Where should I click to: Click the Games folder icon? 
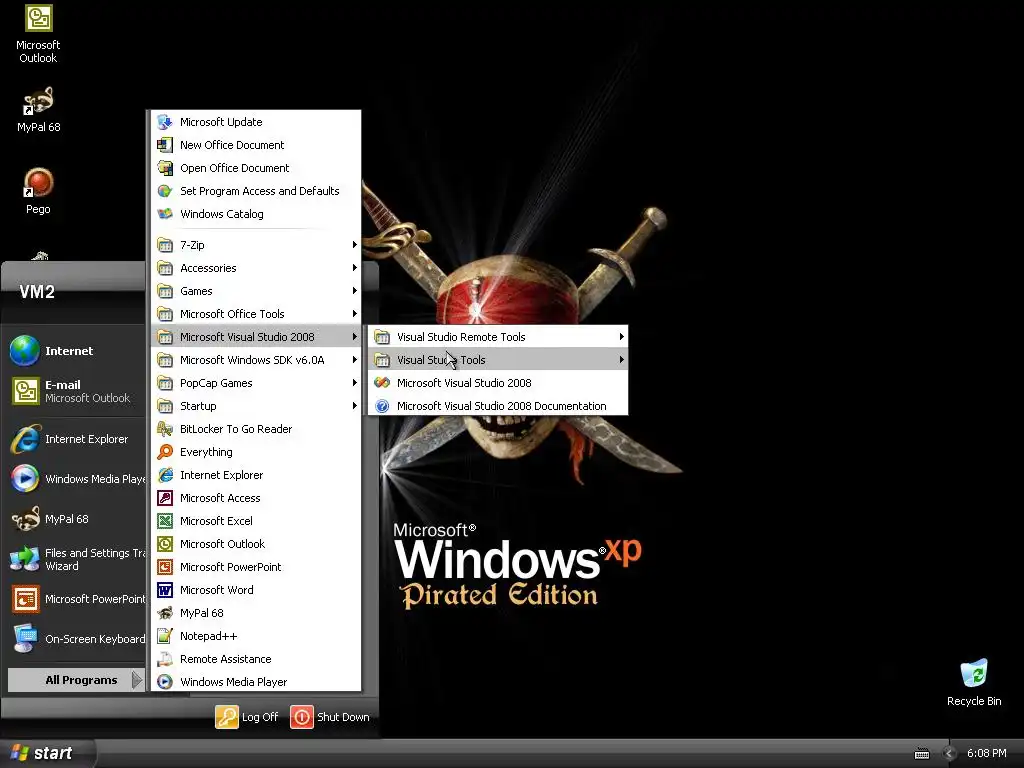coord(165,291)
